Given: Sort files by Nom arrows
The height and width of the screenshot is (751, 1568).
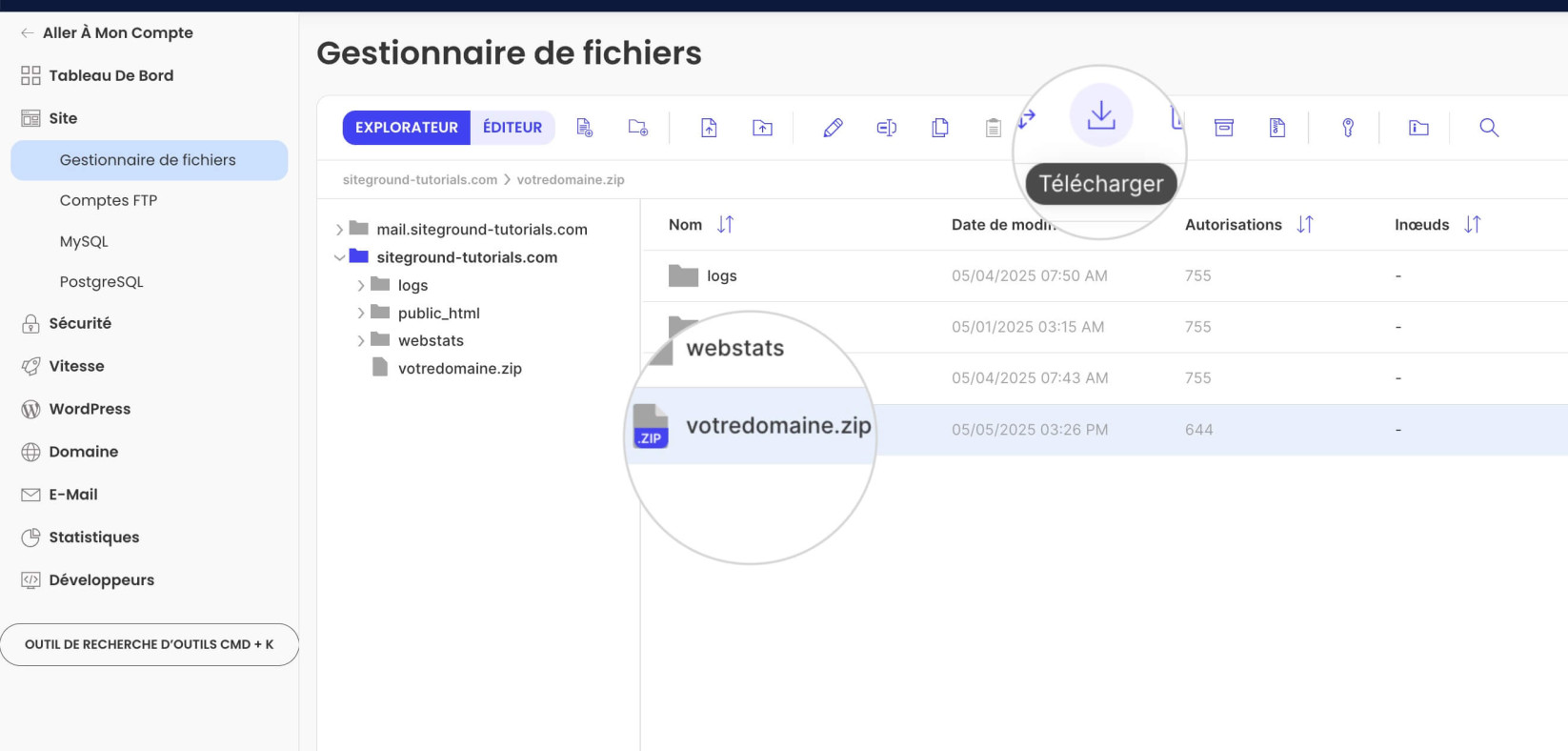Looking at the screenshot, I should pos(726,225).
